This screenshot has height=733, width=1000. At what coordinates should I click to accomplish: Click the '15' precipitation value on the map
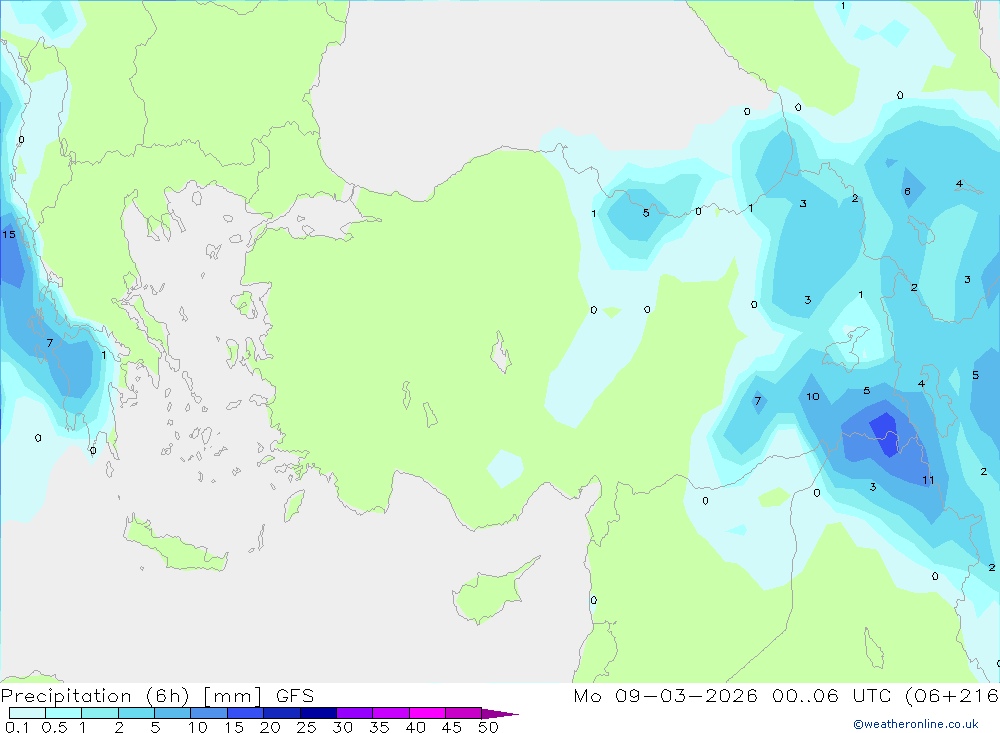[x=9, y=234]
